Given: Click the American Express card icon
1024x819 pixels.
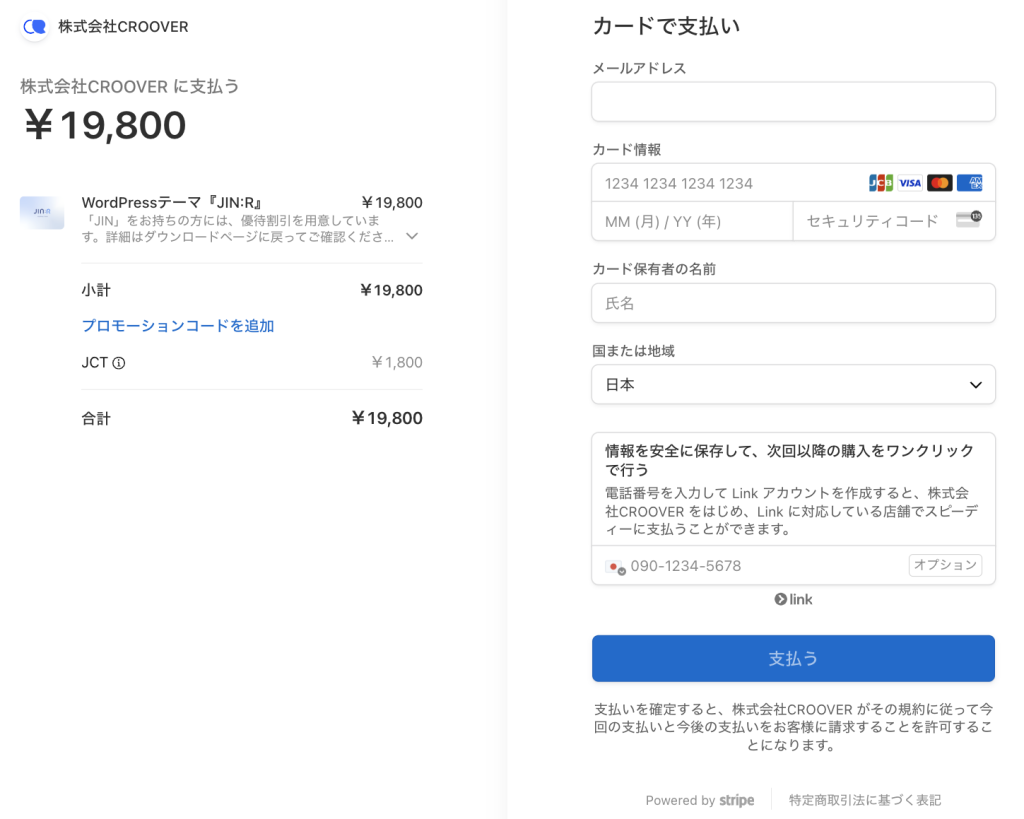Looking at the screenshot, I should tap(969, 183).
